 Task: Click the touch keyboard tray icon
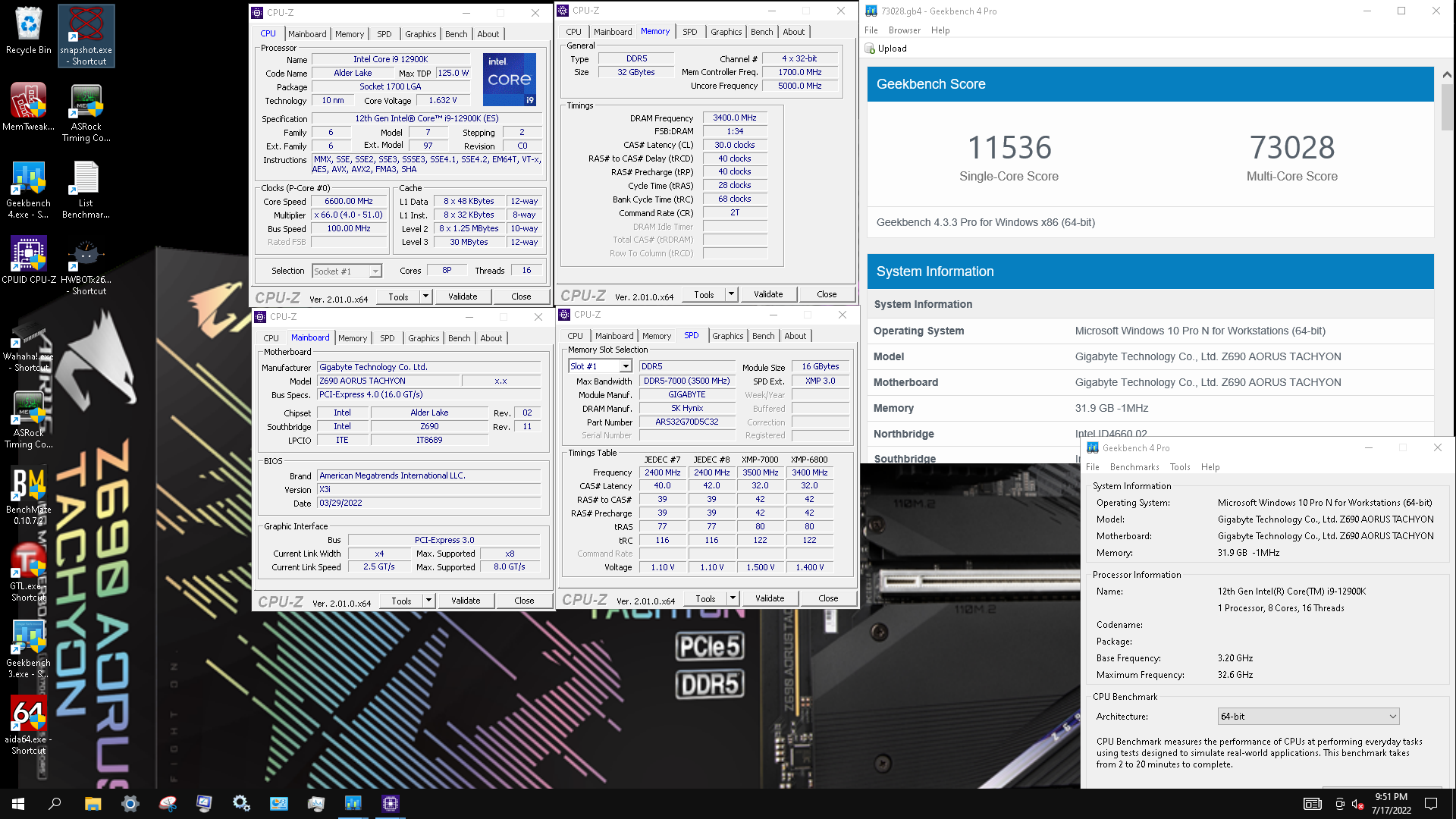click(1312, 804)
